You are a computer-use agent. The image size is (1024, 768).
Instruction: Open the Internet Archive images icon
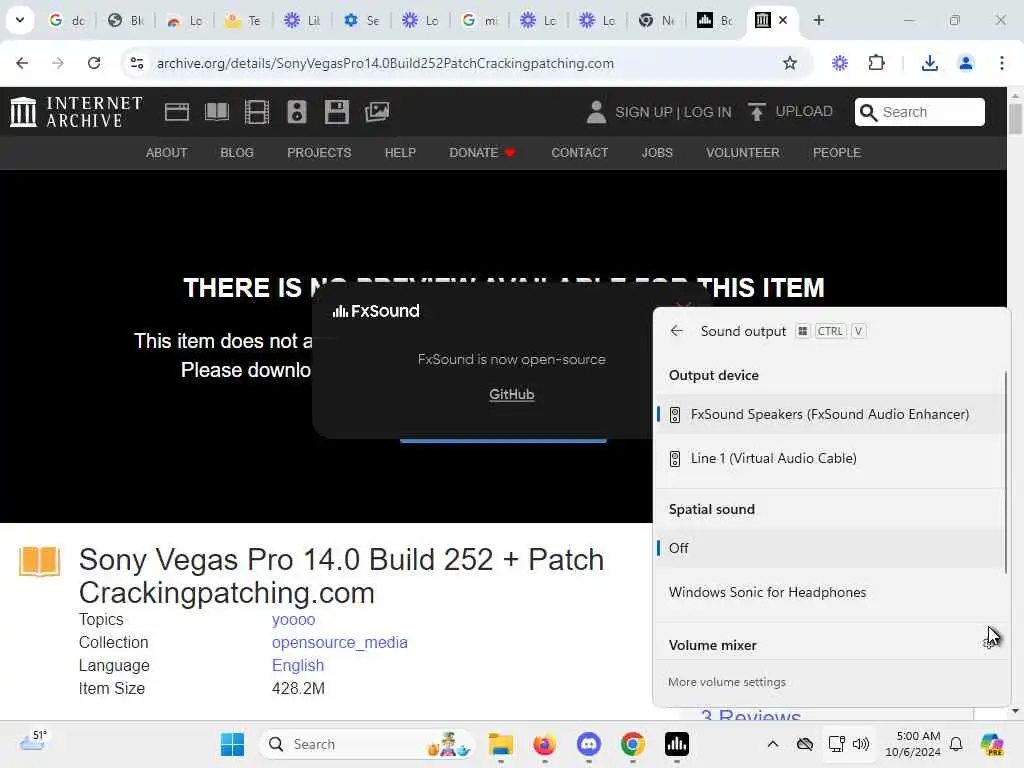tap(377, 112)
